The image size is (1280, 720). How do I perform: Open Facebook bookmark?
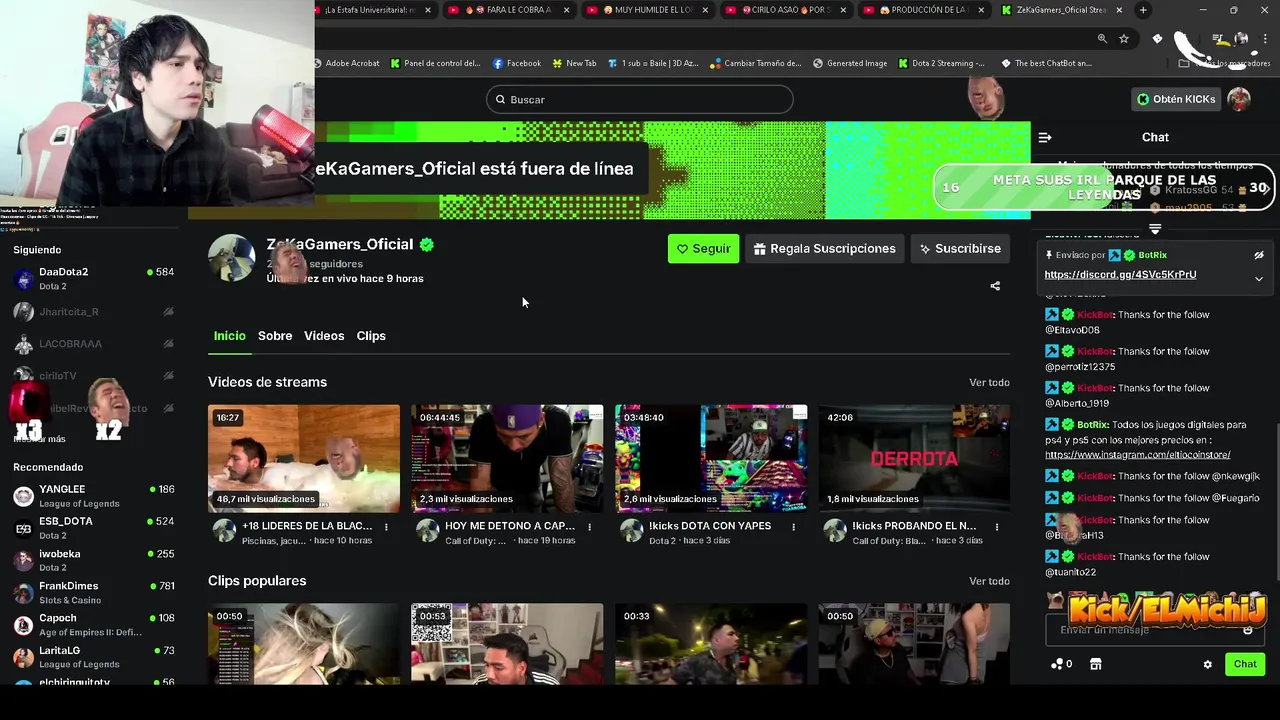tap(517, 63)
